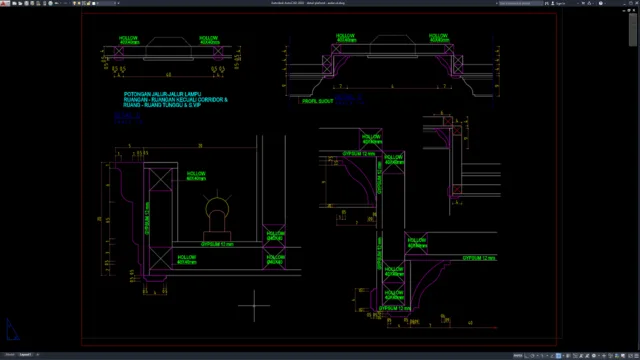Toggle the PAPER space status bar button
The image size is (640, 360).
click(x=518, y=356)
